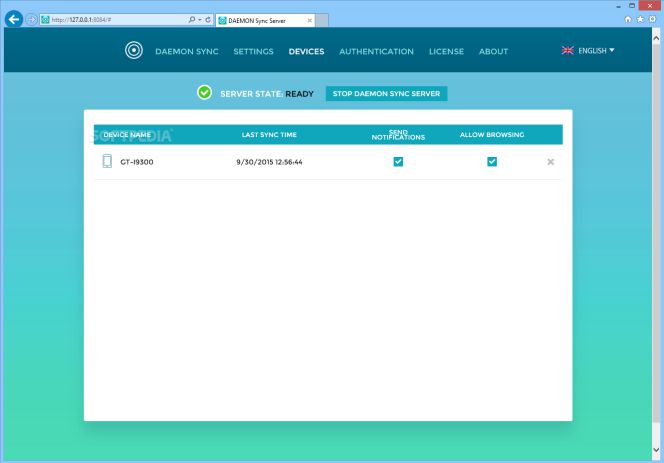This screenshot has height=463, width=664.
Task: Click the UK flag language icon
Action: click(567, 50)
